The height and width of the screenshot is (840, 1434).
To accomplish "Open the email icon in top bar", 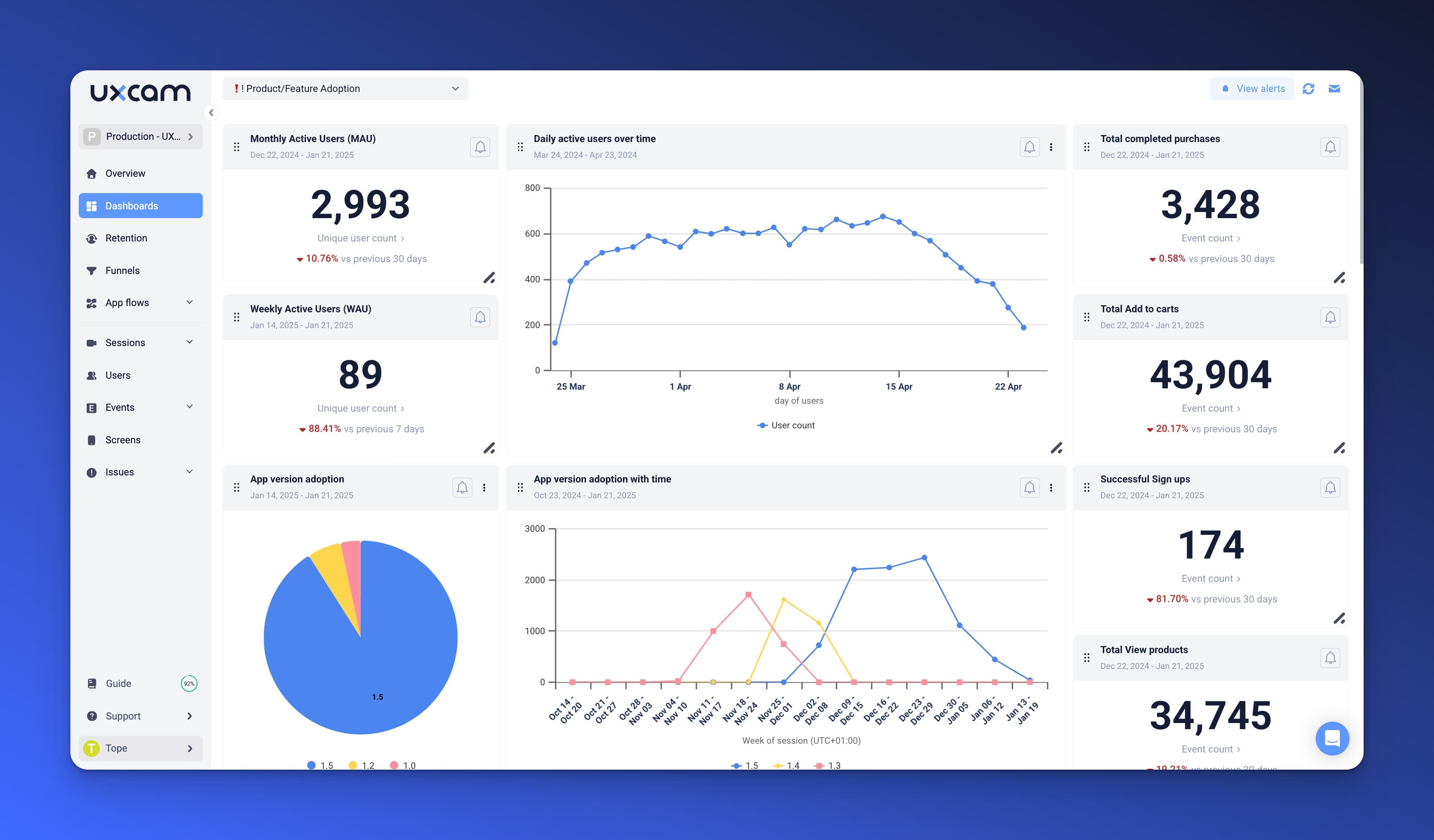I will (x=1335, y=88).
